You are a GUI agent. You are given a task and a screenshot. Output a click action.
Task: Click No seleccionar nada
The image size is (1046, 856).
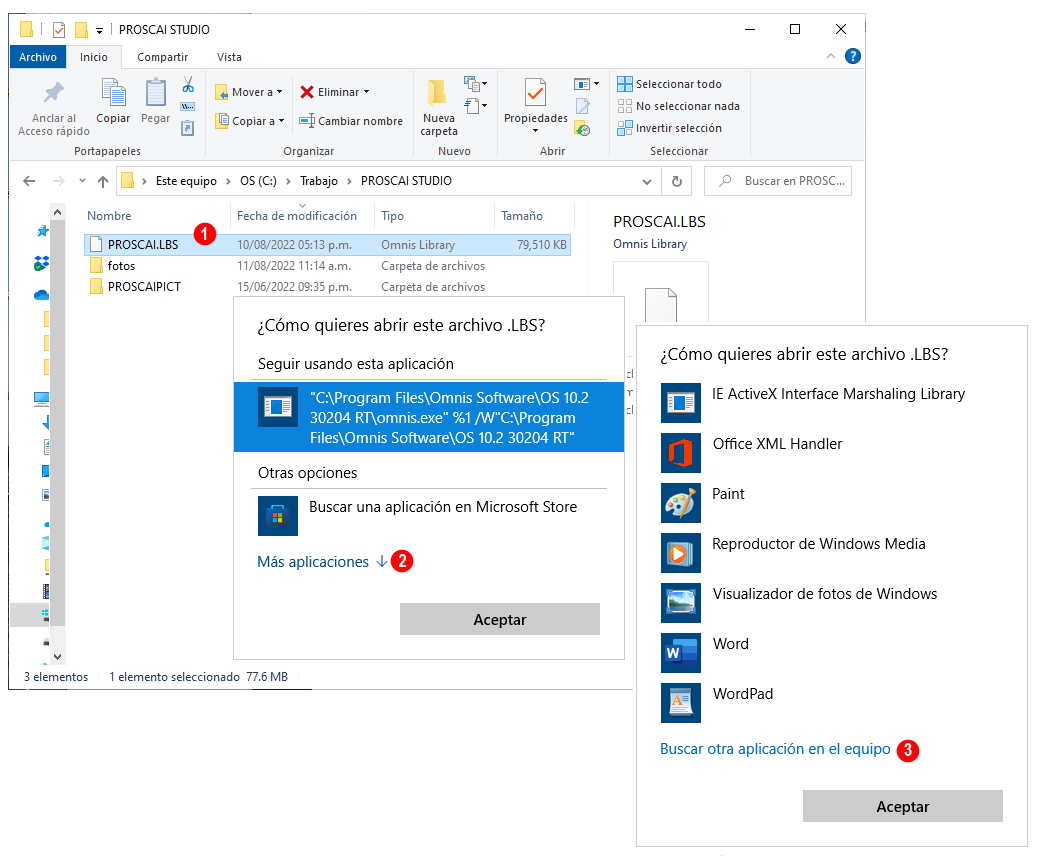[678, 106]
